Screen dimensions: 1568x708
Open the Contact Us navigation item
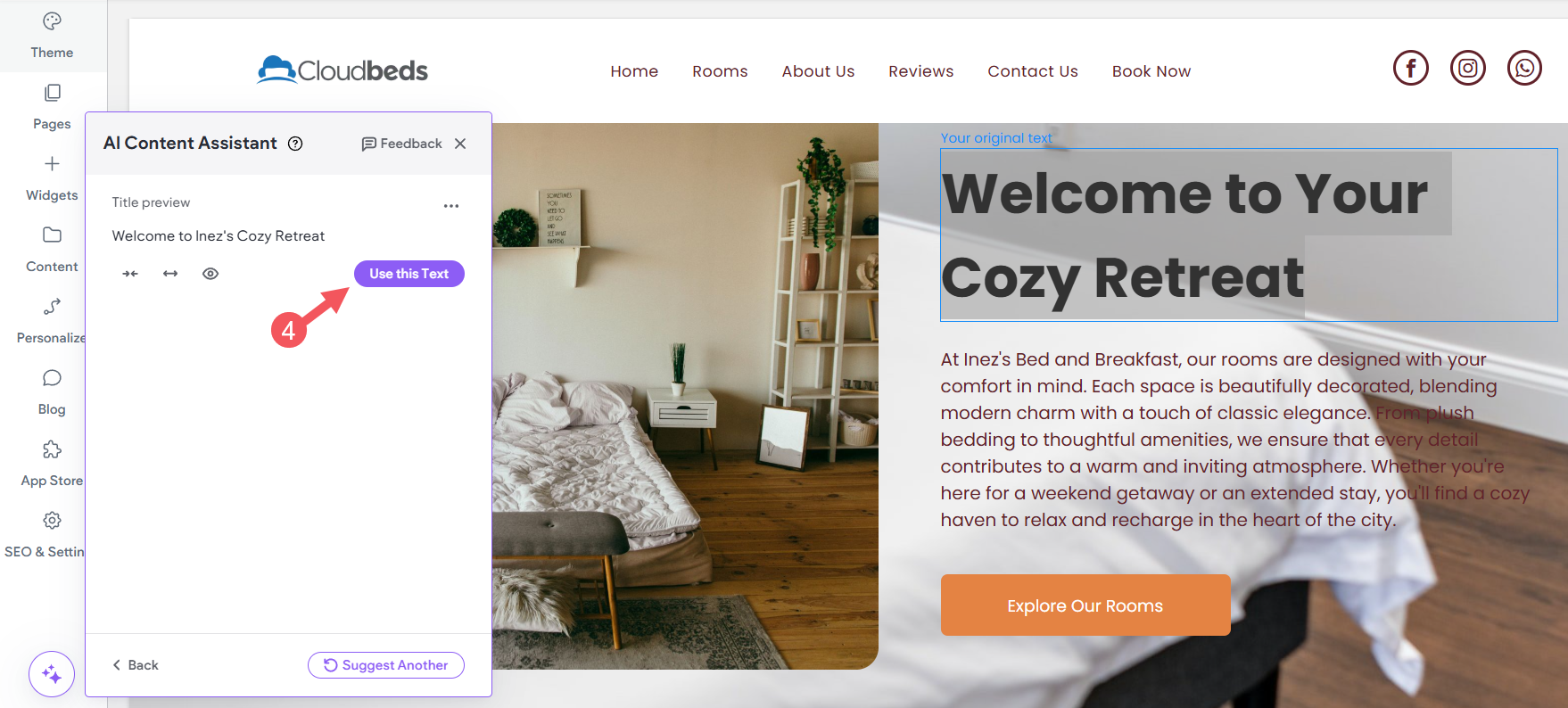coord(1033,71)
